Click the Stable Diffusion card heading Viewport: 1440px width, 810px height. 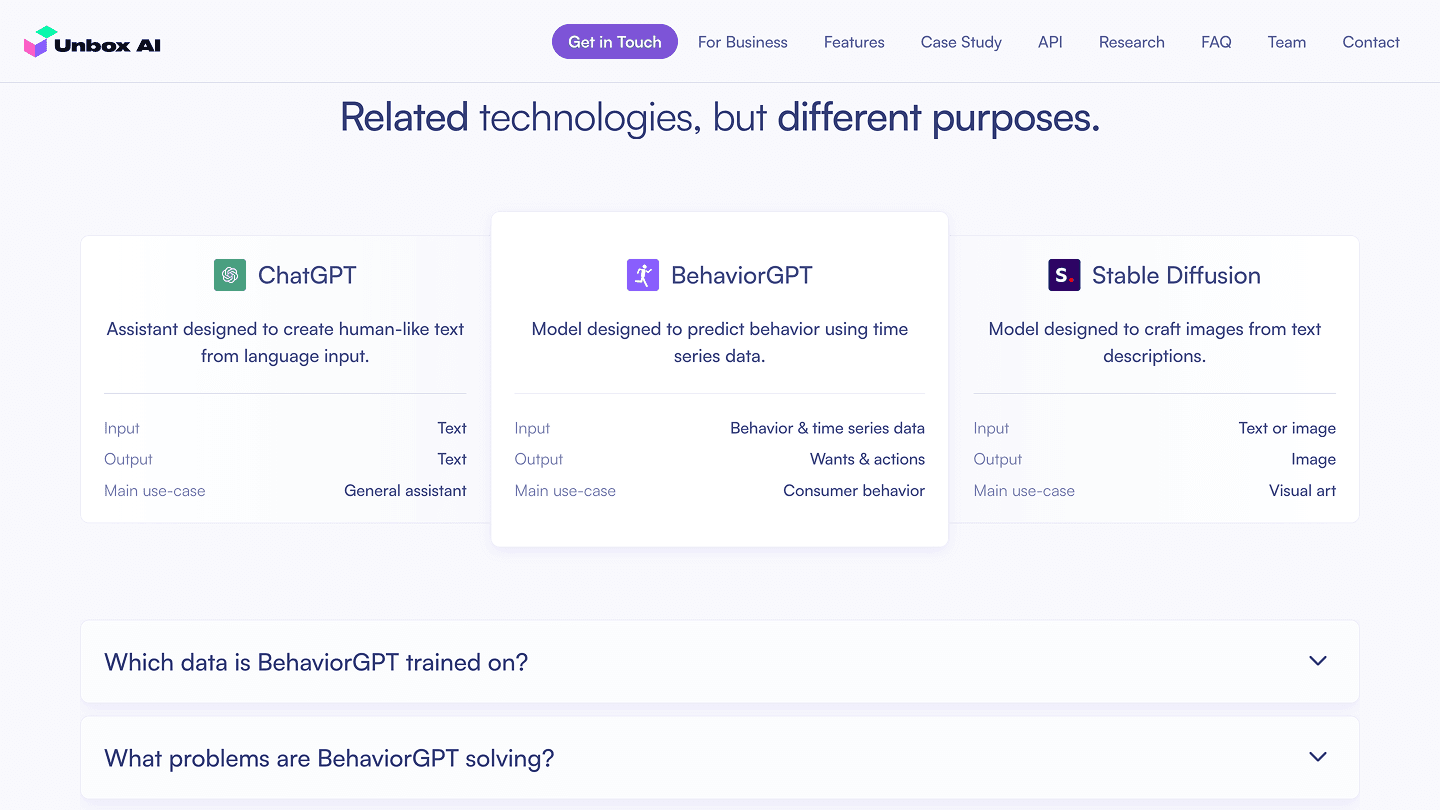click(x=1176, y=275)
